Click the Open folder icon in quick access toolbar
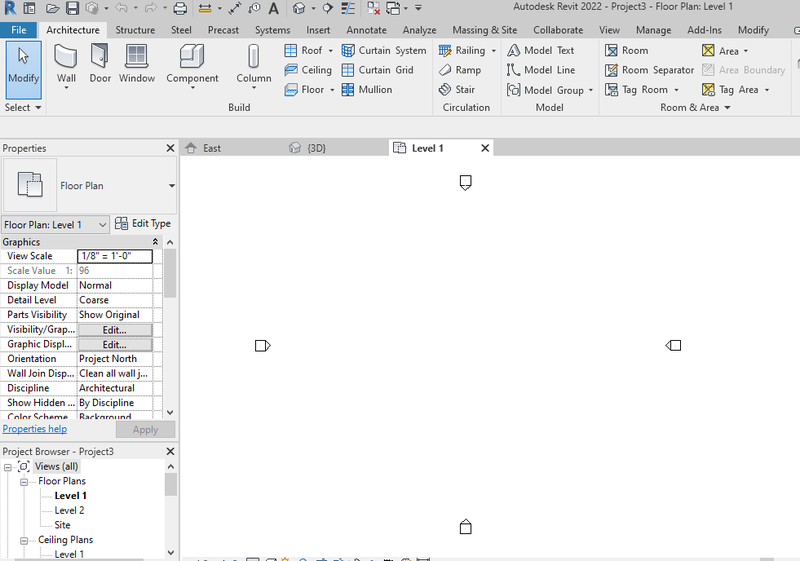The height and width of the screenshot is (561, 800). tap(52, 8)
